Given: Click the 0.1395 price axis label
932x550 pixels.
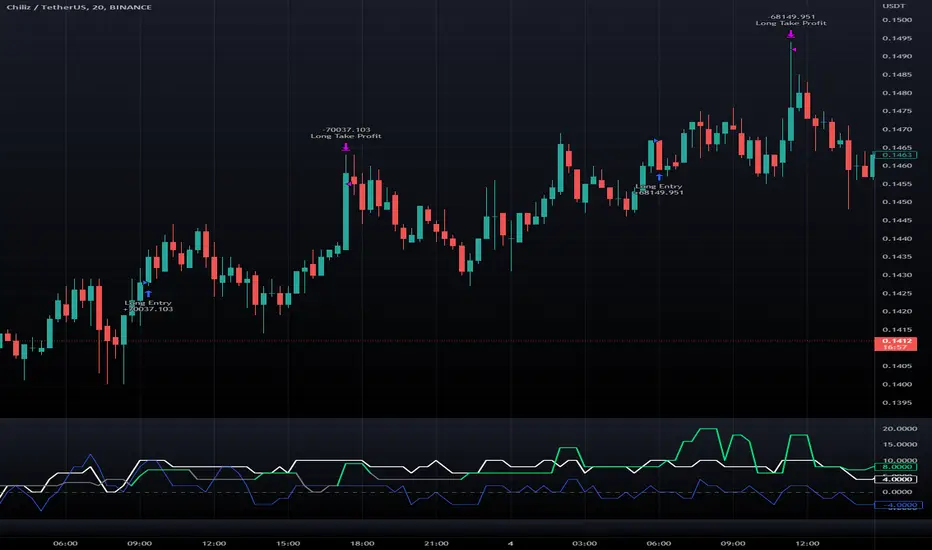Looking at the screenshot, I should tap(897, 403).
